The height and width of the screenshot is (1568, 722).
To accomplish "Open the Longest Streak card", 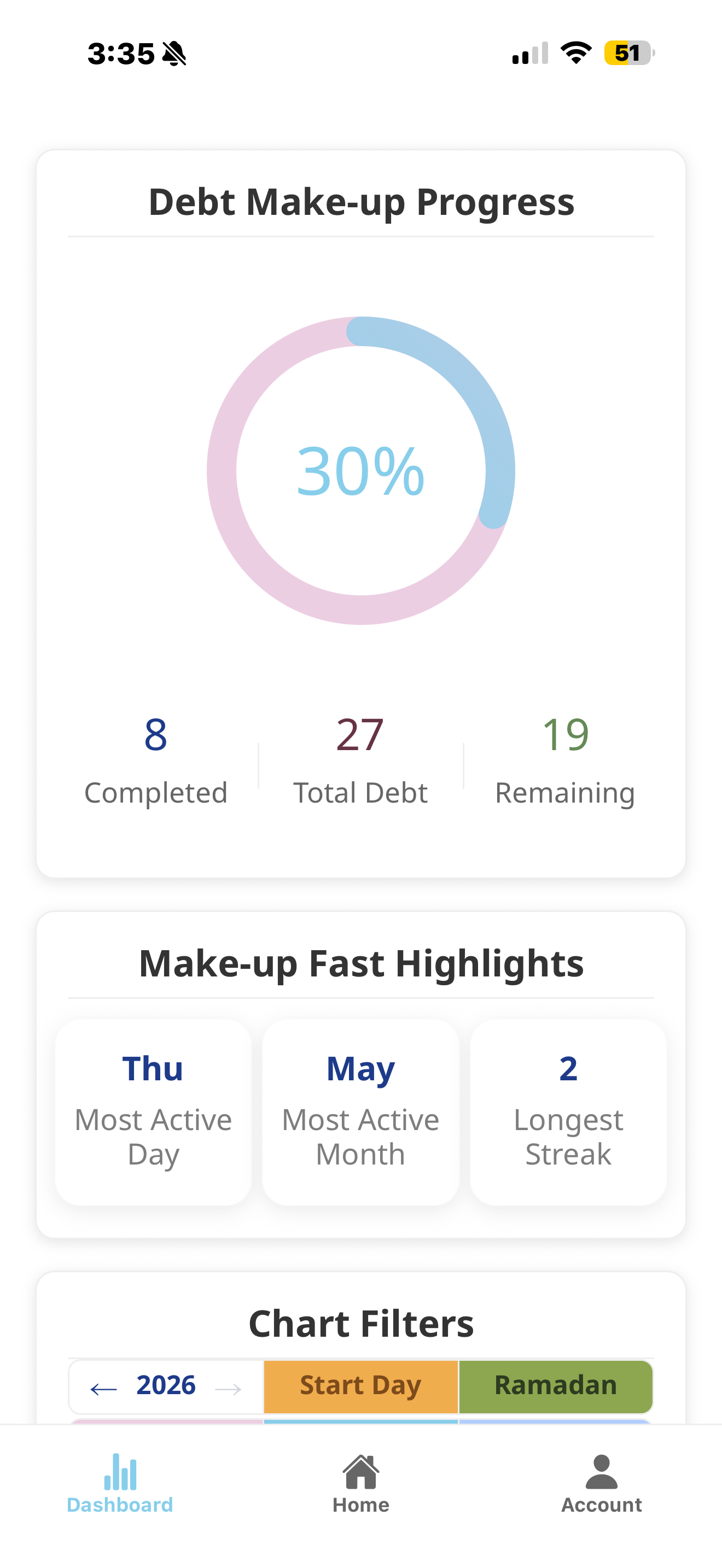I will click(x=568, y=1112).
